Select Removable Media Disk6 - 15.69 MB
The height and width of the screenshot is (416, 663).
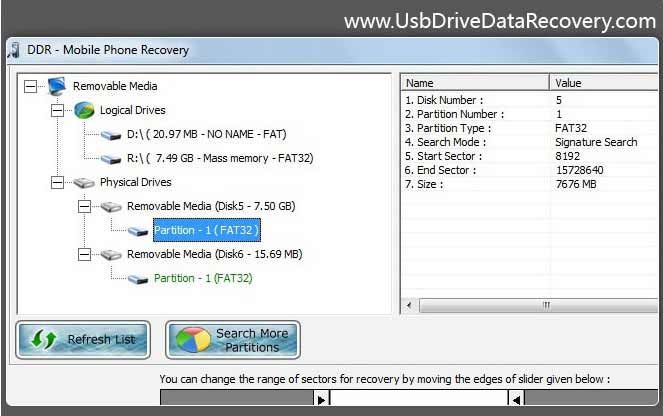click(x=214, y=255)
